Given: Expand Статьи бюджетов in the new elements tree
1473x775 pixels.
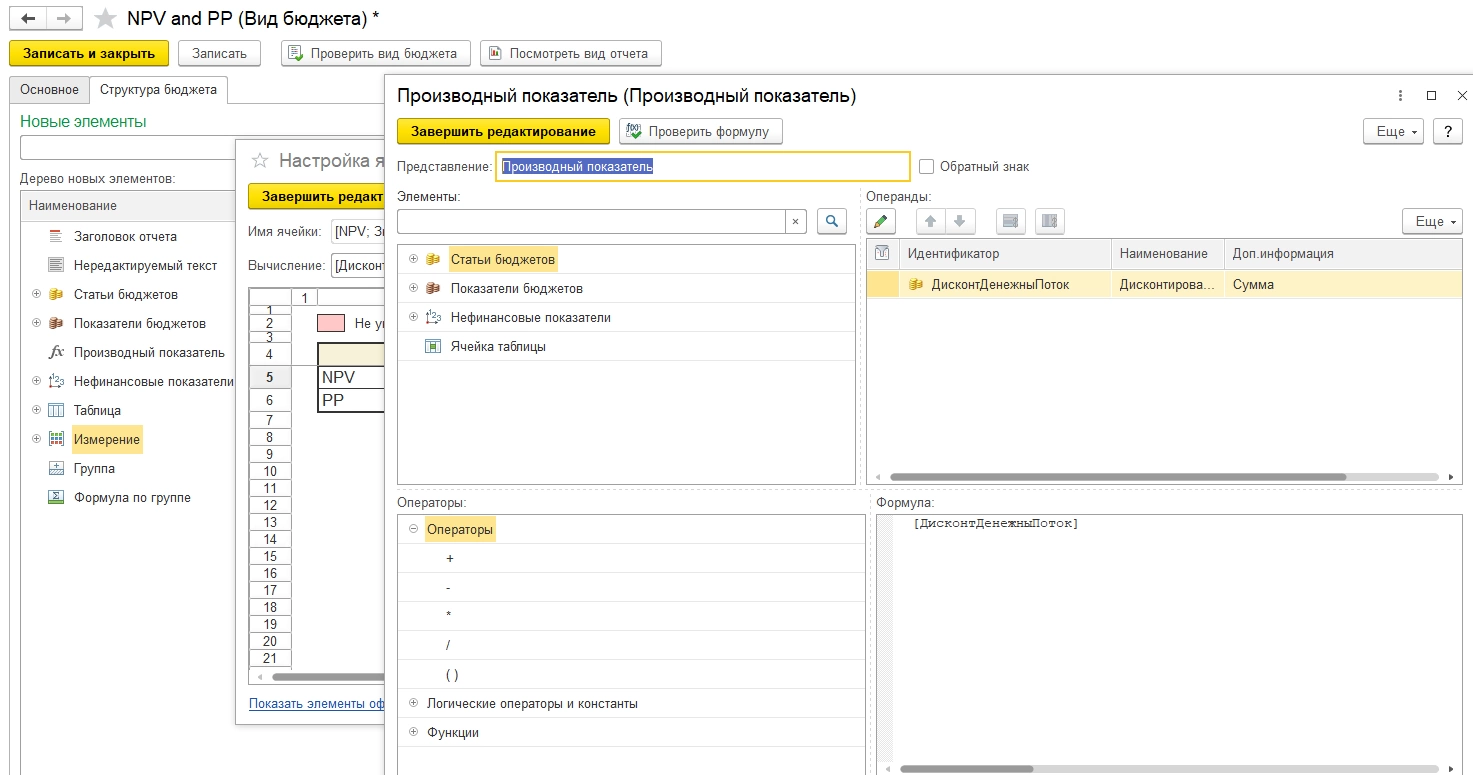Looking at the screenshot, I should 36,295.
